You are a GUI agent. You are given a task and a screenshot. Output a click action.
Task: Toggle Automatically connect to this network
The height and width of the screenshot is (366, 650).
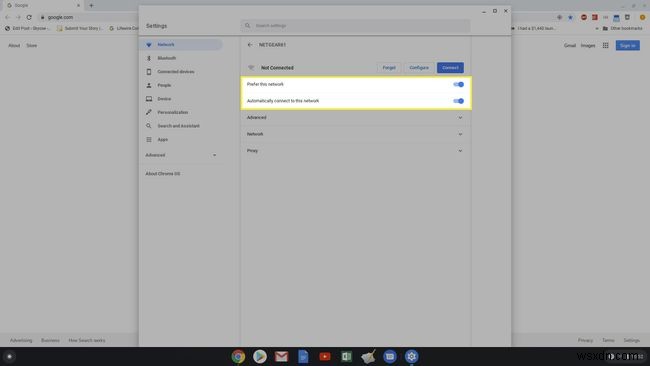[458, 101]
